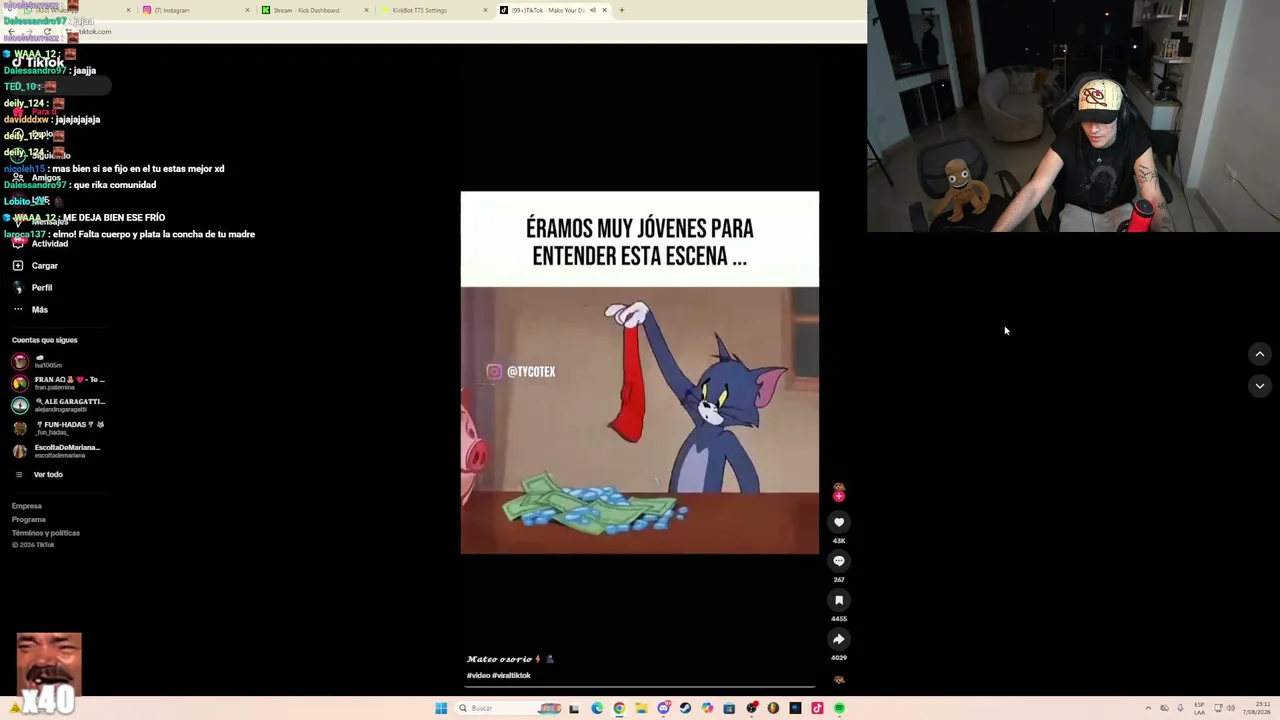The image size is (1280, 720).
Task: Open the video comments bubble icon
Action: [839, 561]
